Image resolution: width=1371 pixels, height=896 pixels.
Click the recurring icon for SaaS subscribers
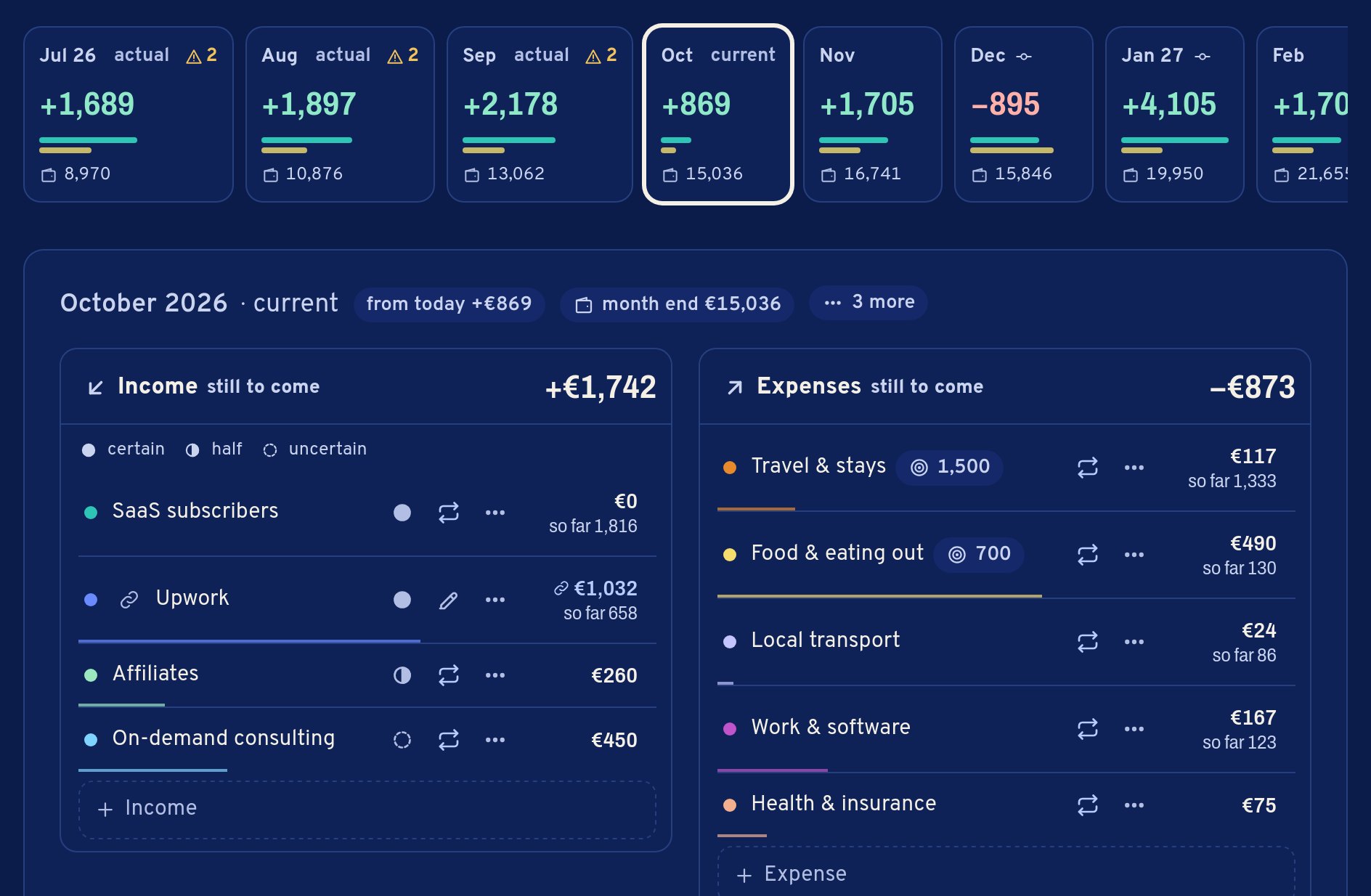coord(449,513)
